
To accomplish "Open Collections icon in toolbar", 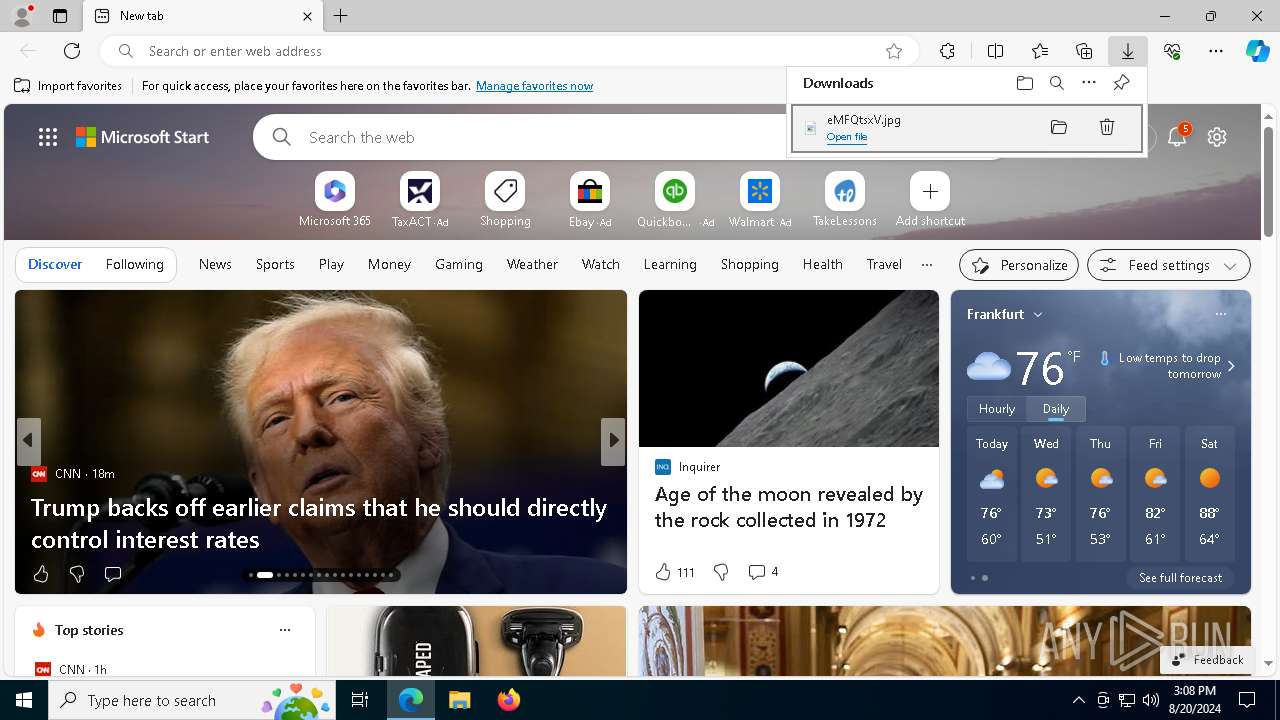I will (1084, 51).
